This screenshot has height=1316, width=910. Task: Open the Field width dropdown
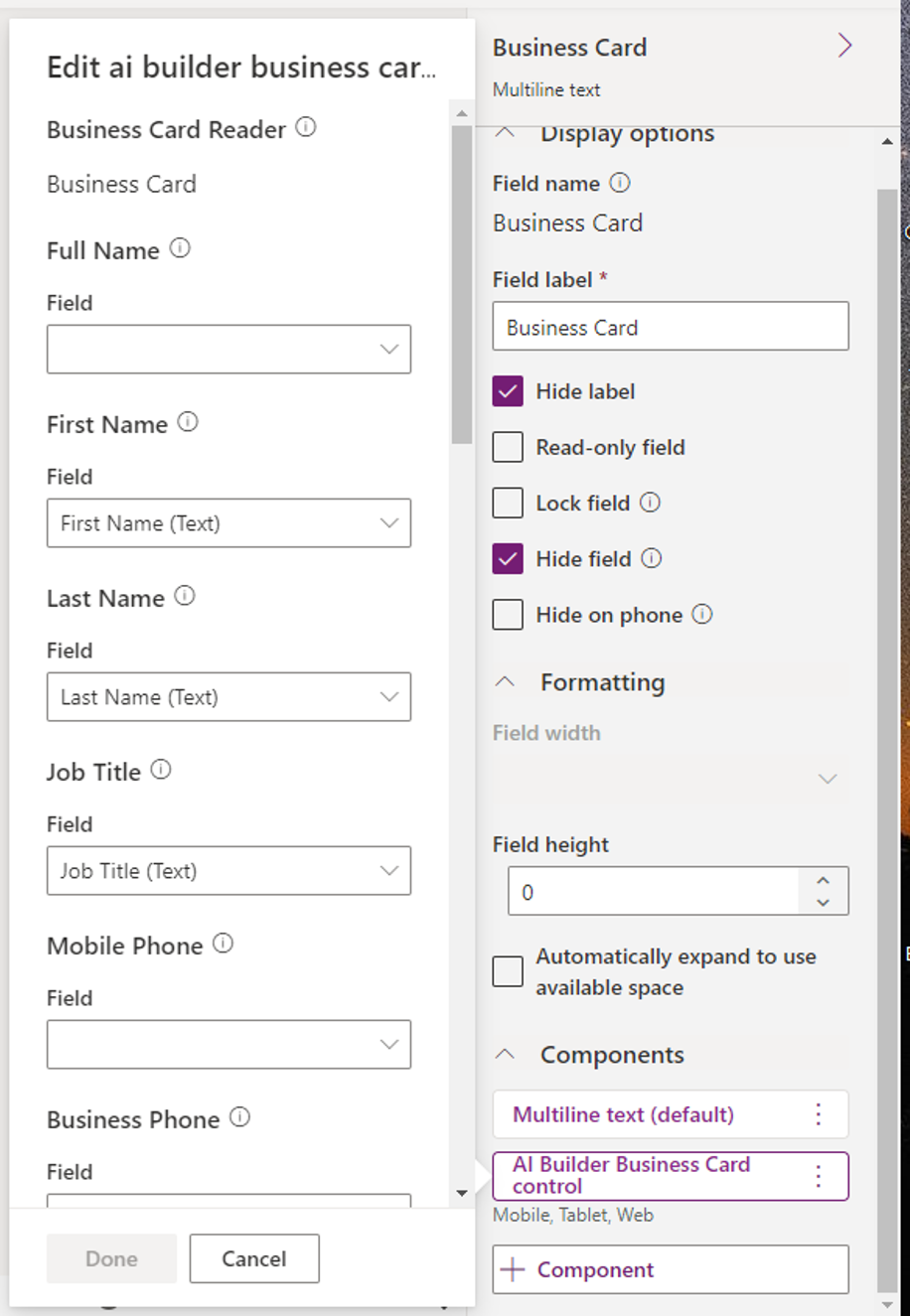(828, 779)
